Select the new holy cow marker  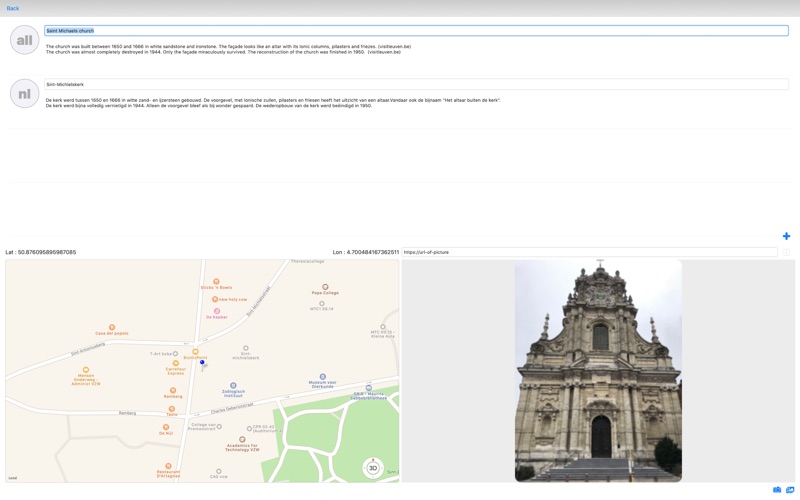tap(215, 299)
